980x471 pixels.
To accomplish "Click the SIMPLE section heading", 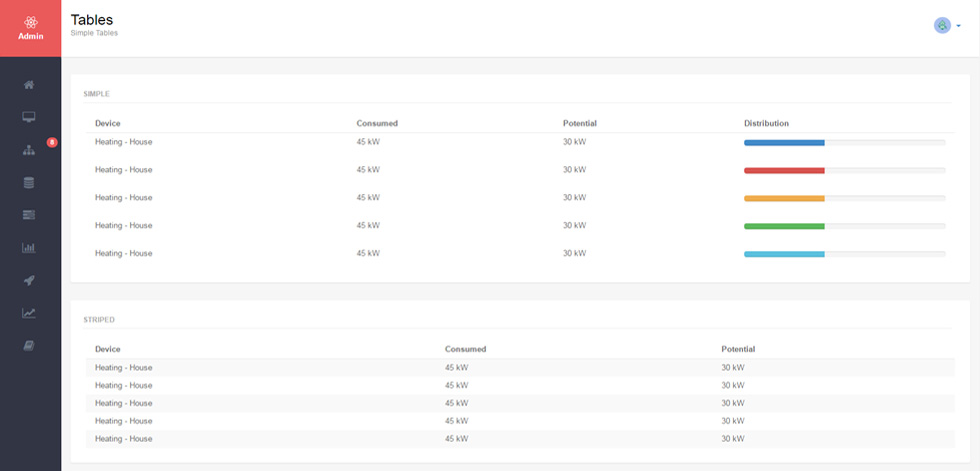I will 96,94.
